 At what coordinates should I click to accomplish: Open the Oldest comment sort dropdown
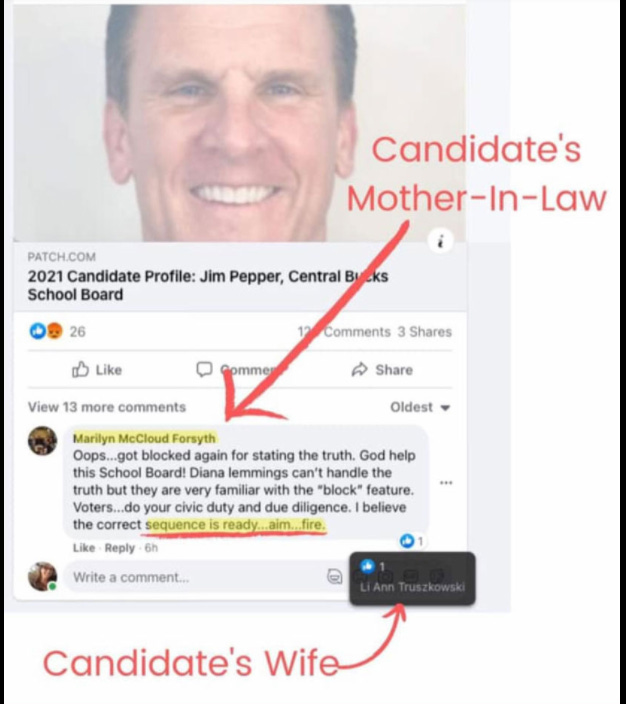(x=419, y=407)
